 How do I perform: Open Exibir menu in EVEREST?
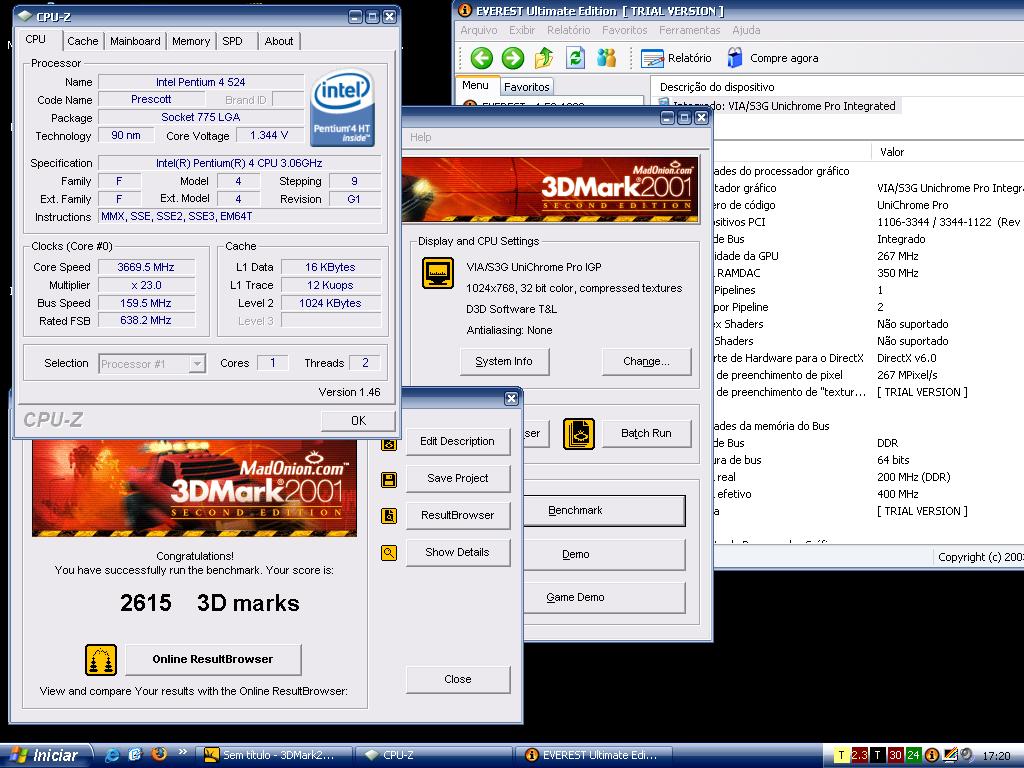tap(522, 30)
